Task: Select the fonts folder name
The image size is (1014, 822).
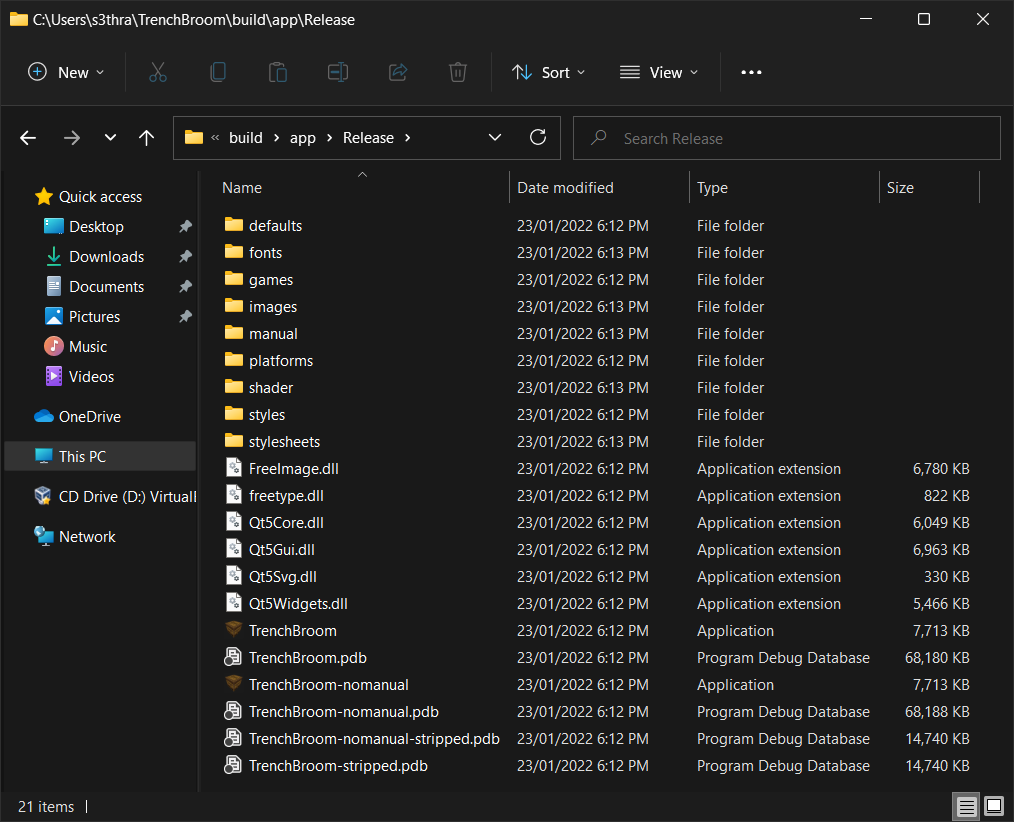Action: coord(265,253)
